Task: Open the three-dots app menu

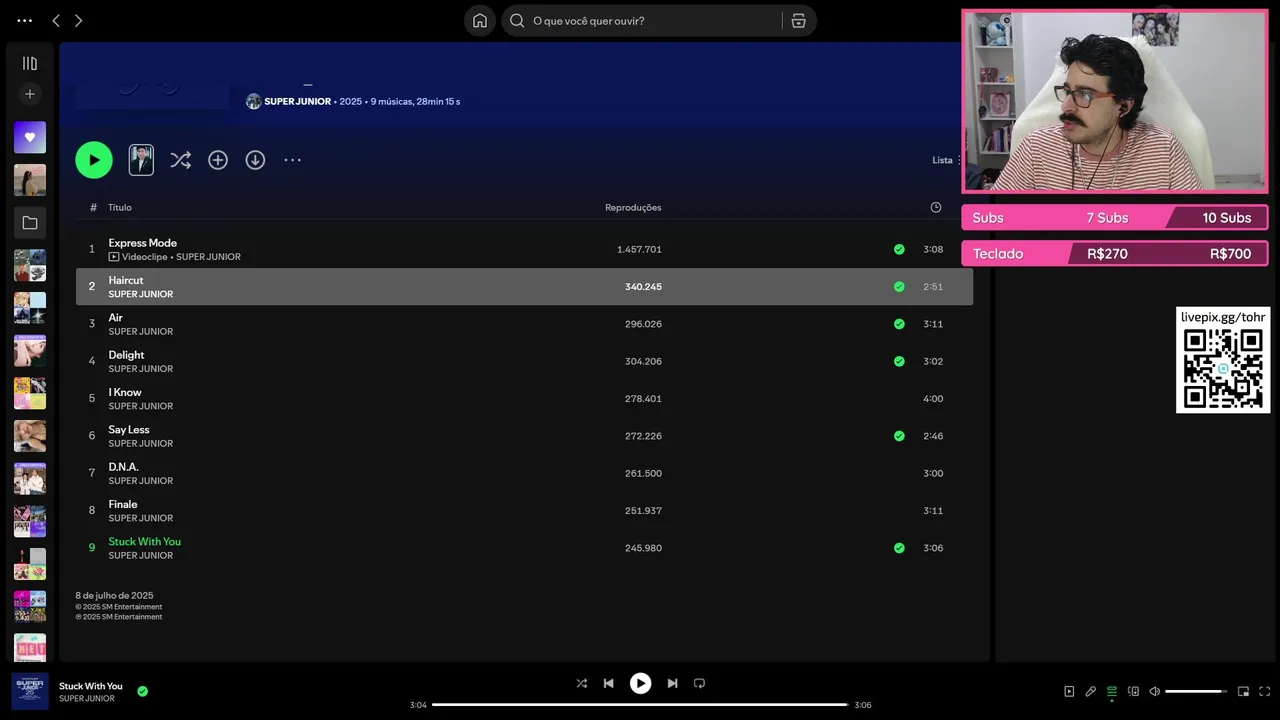Action: tap(25, 20)
